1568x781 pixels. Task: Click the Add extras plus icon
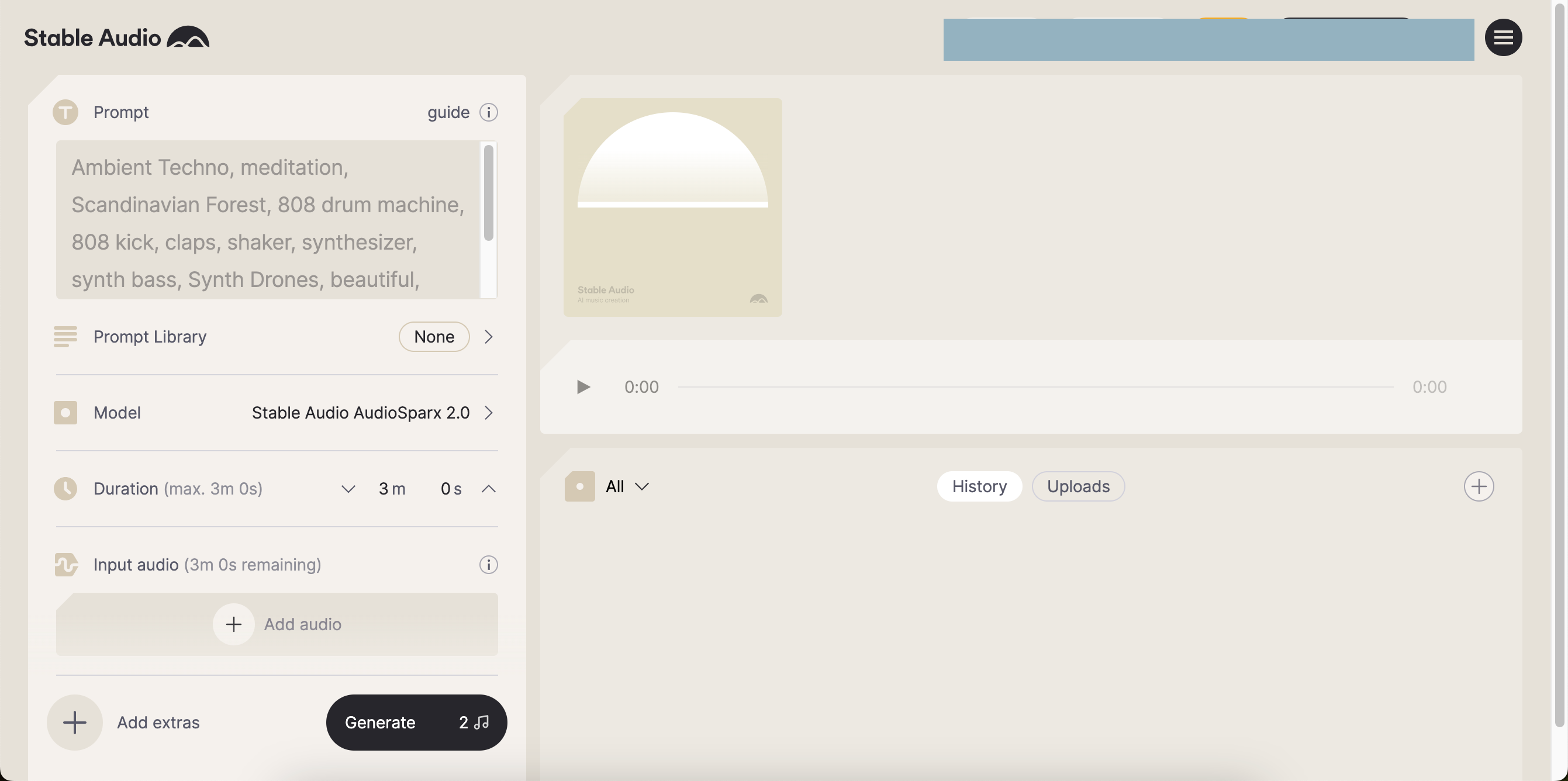(75, 722)
